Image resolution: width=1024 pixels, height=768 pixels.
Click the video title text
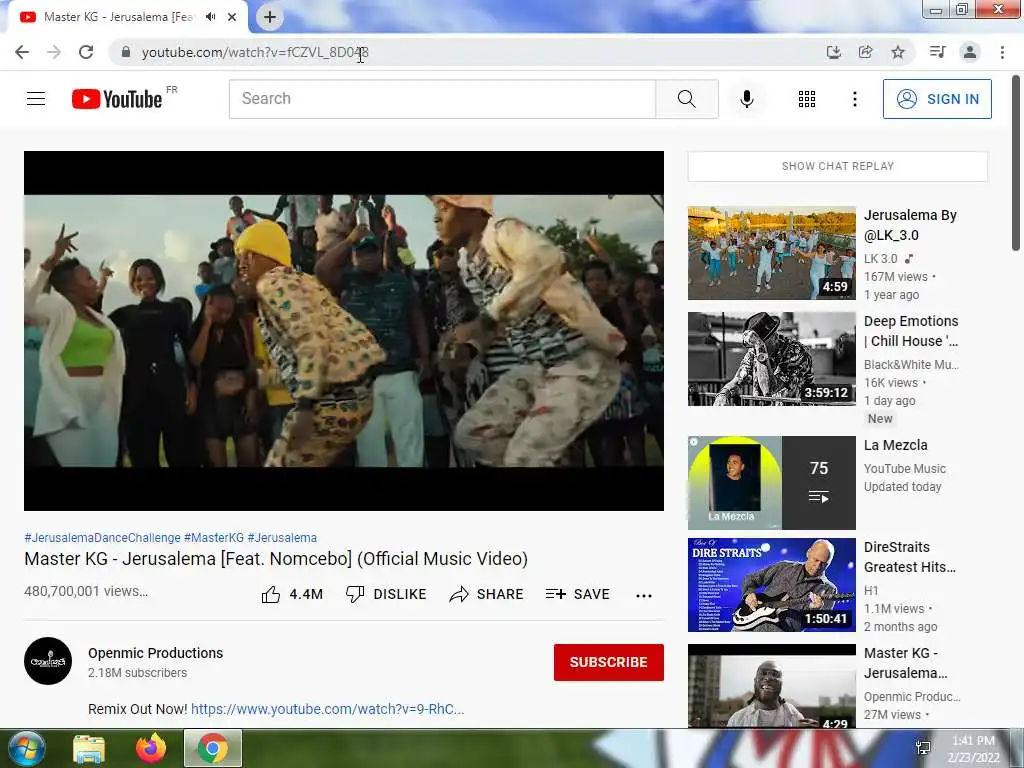(276, 559)
